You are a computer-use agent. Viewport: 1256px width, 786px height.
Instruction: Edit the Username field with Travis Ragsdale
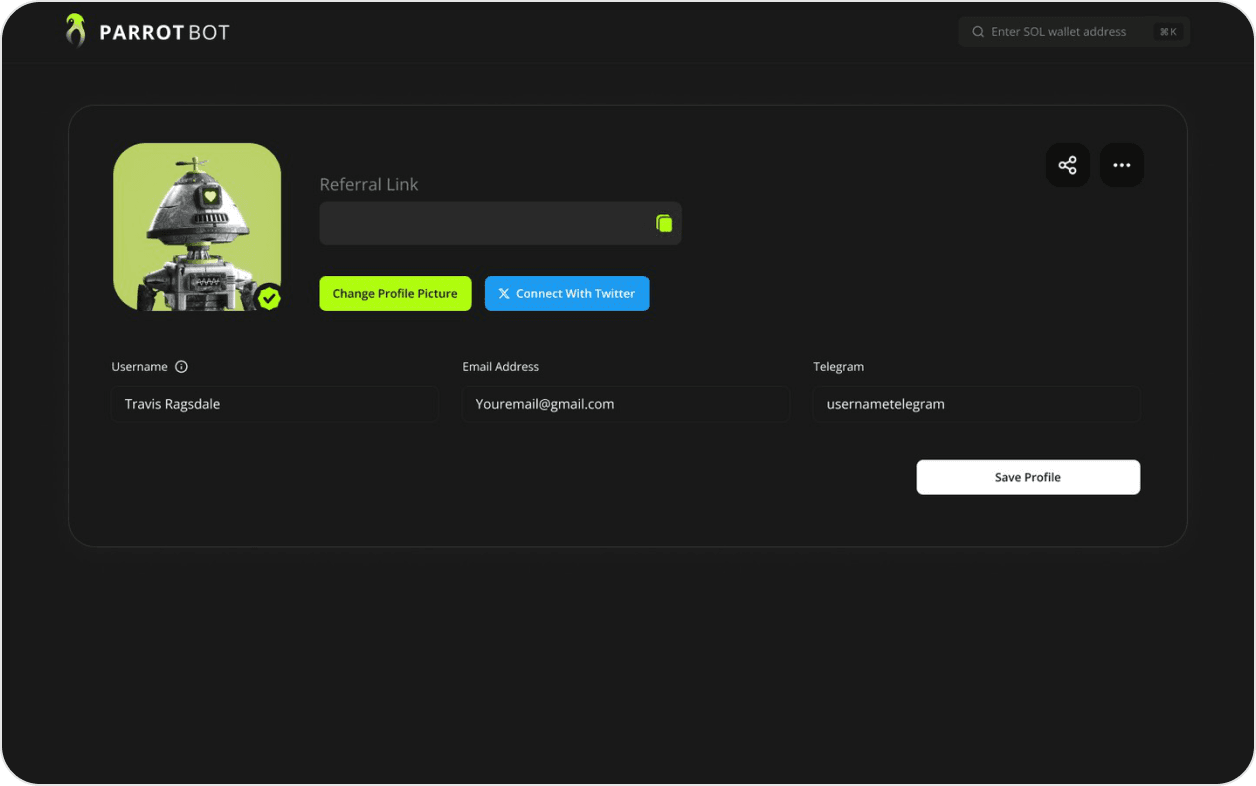[274, 404]
